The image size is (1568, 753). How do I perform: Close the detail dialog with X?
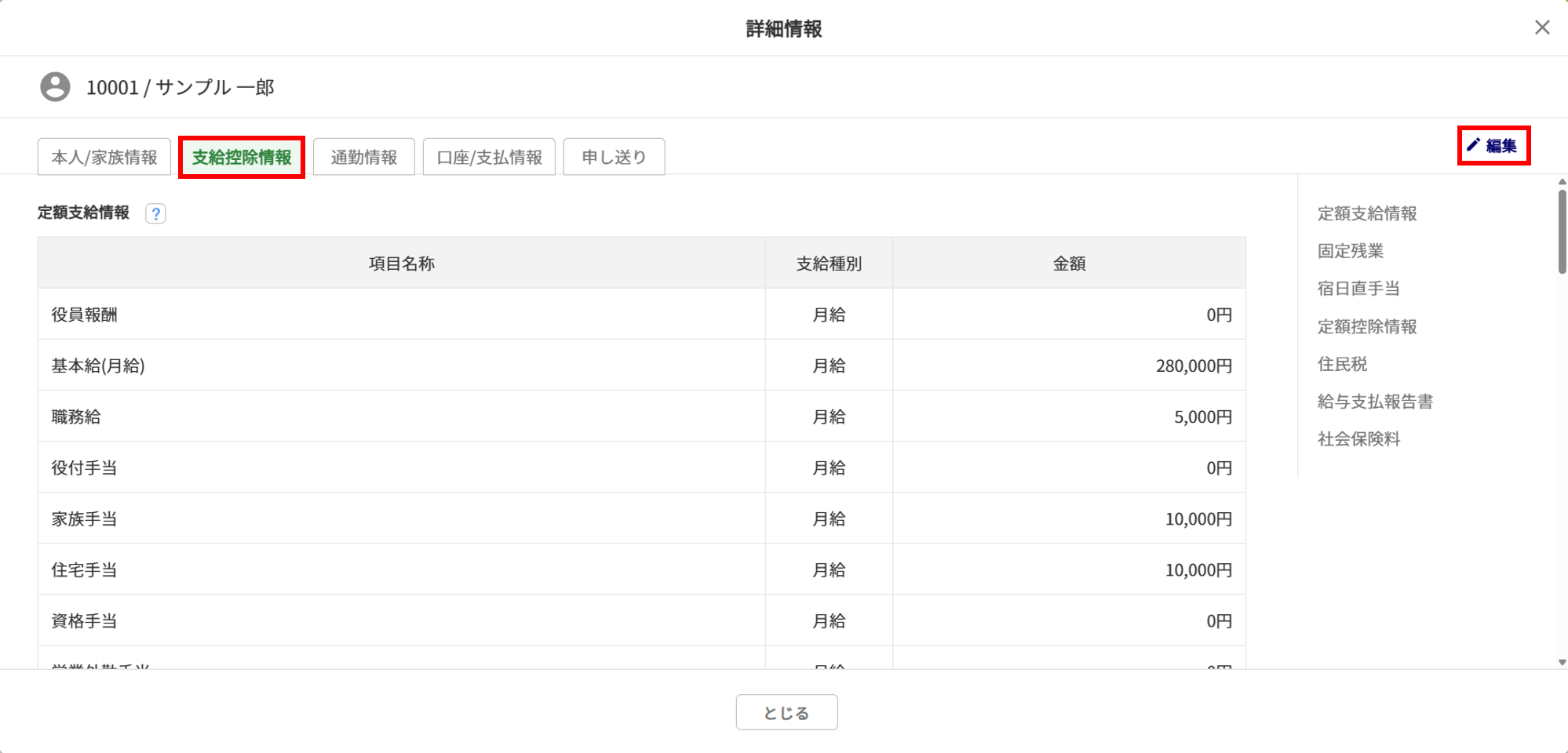point(1541,27)
